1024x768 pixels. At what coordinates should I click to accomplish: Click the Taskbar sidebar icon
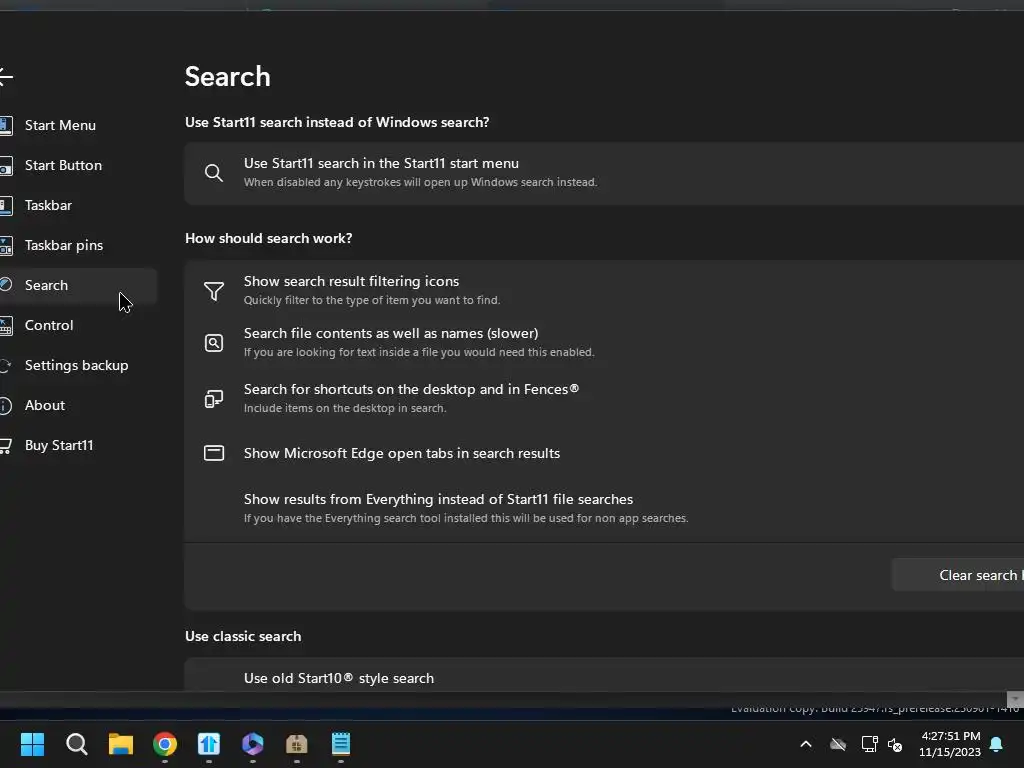point(6,206)
